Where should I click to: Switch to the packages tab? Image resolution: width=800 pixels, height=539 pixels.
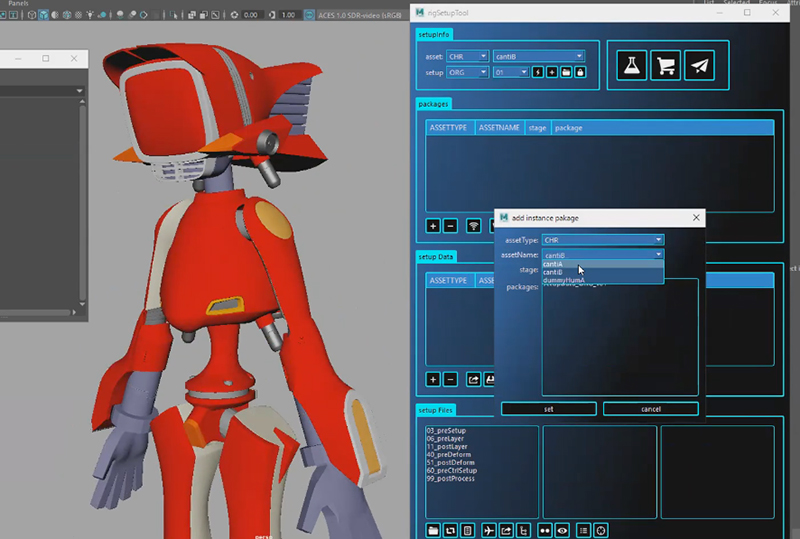point(433,104)
